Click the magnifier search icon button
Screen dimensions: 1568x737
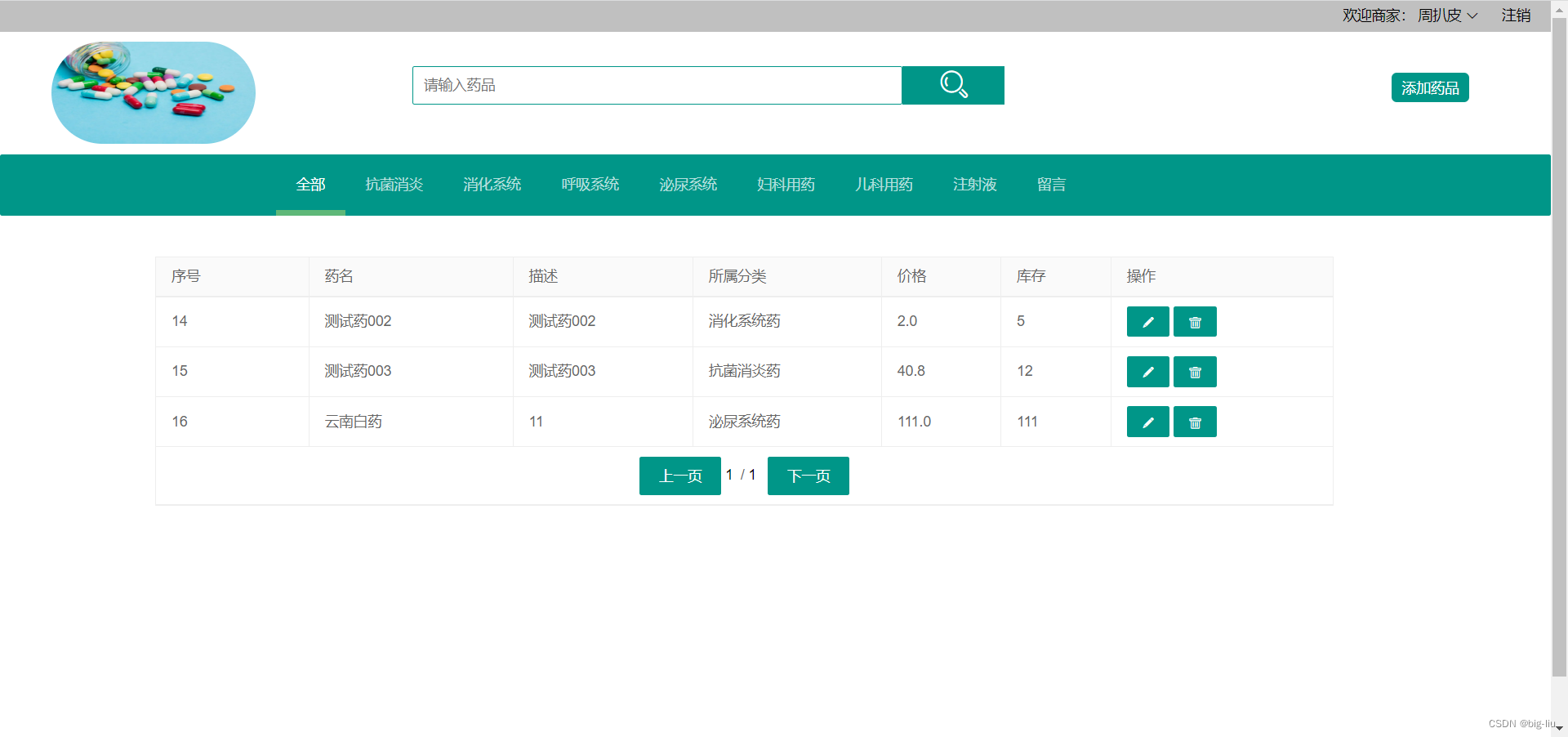click(x=952, y=85)
